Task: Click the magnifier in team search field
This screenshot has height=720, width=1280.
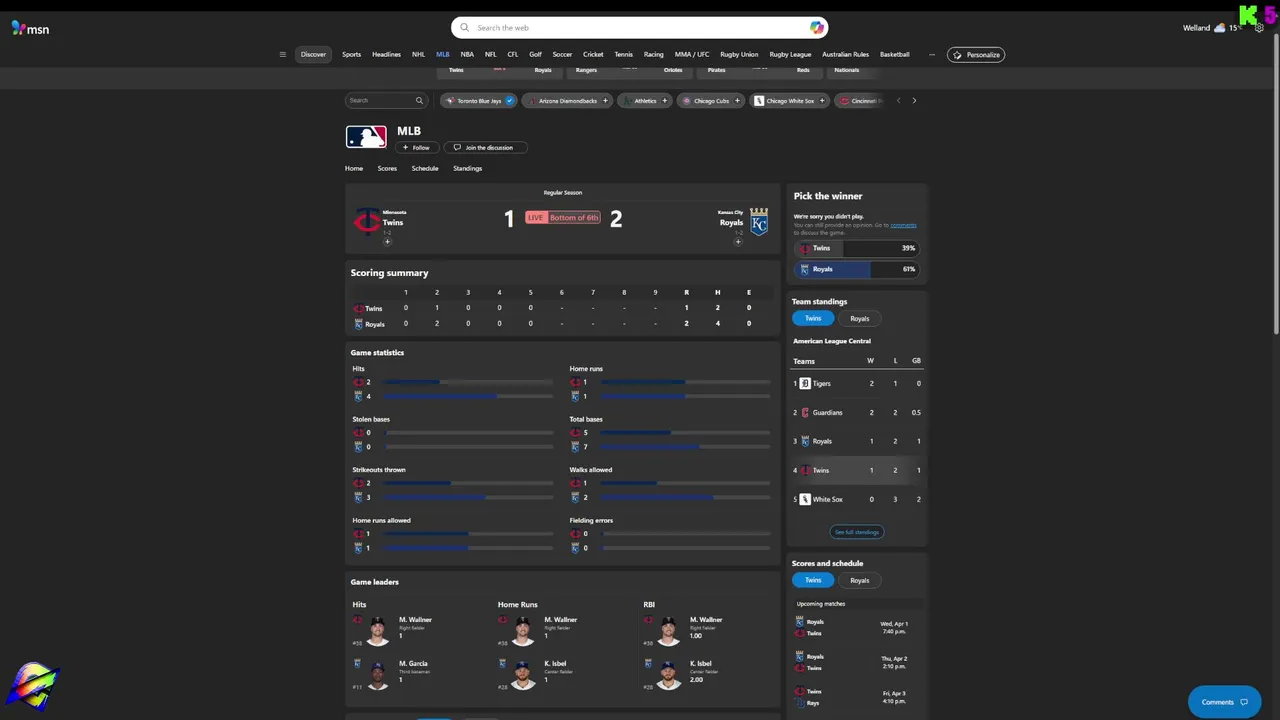Action: (x=419, y=101)
